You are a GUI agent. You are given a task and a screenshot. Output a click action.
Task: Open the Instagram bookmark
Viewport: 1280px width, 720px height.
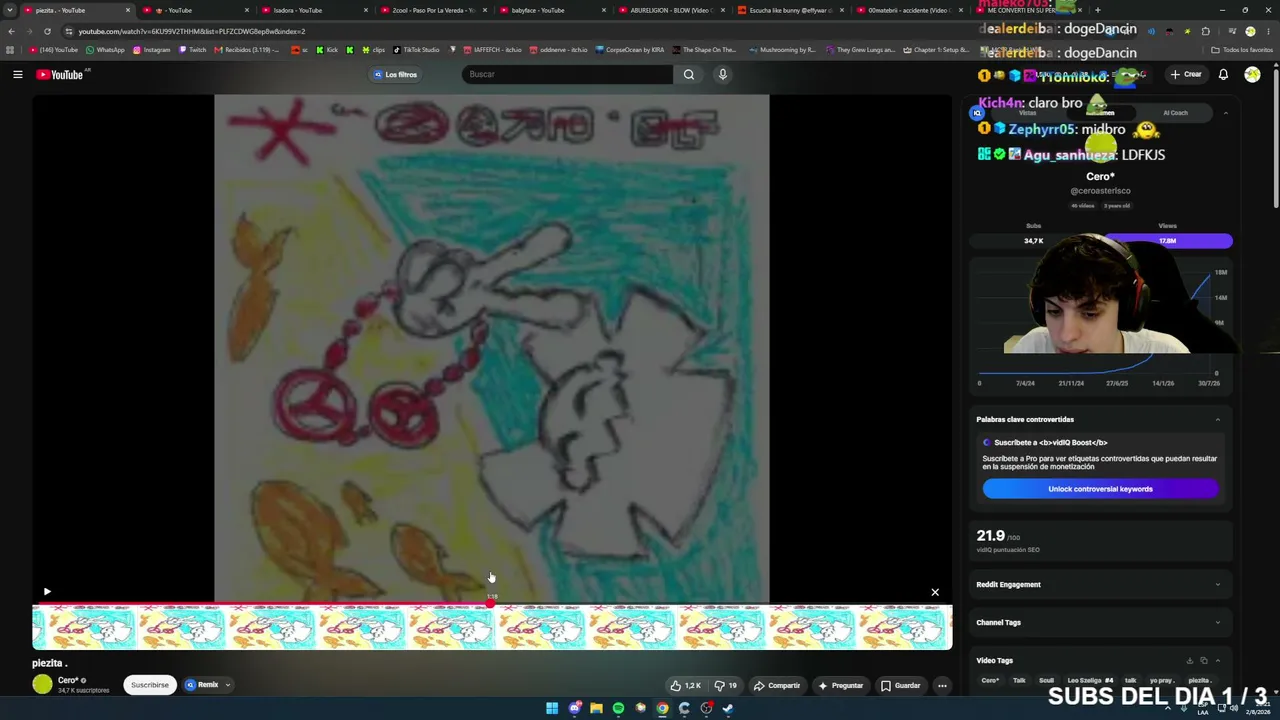point(151,50)
